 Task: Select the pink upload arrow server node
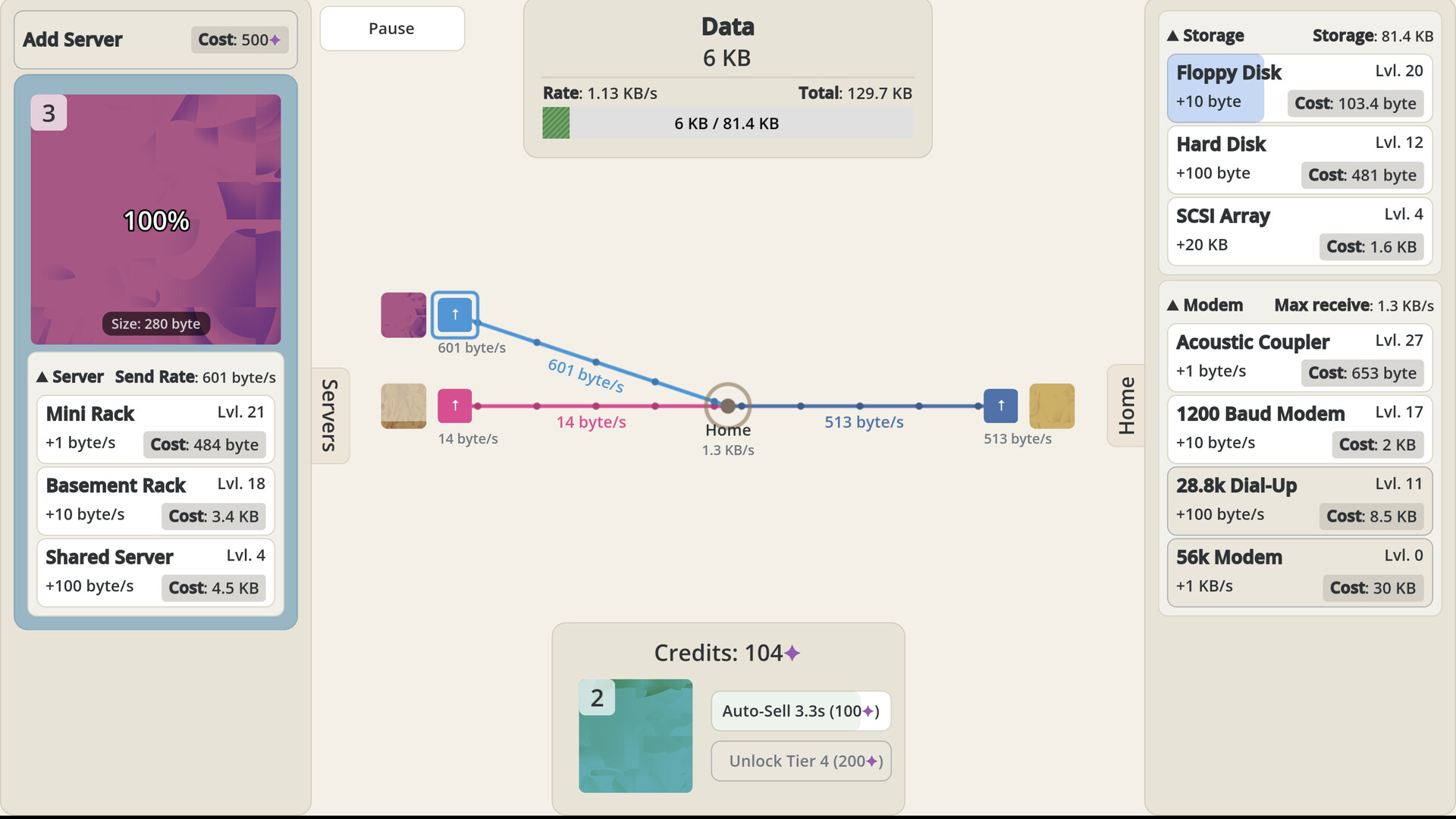(x=455, y=406)
